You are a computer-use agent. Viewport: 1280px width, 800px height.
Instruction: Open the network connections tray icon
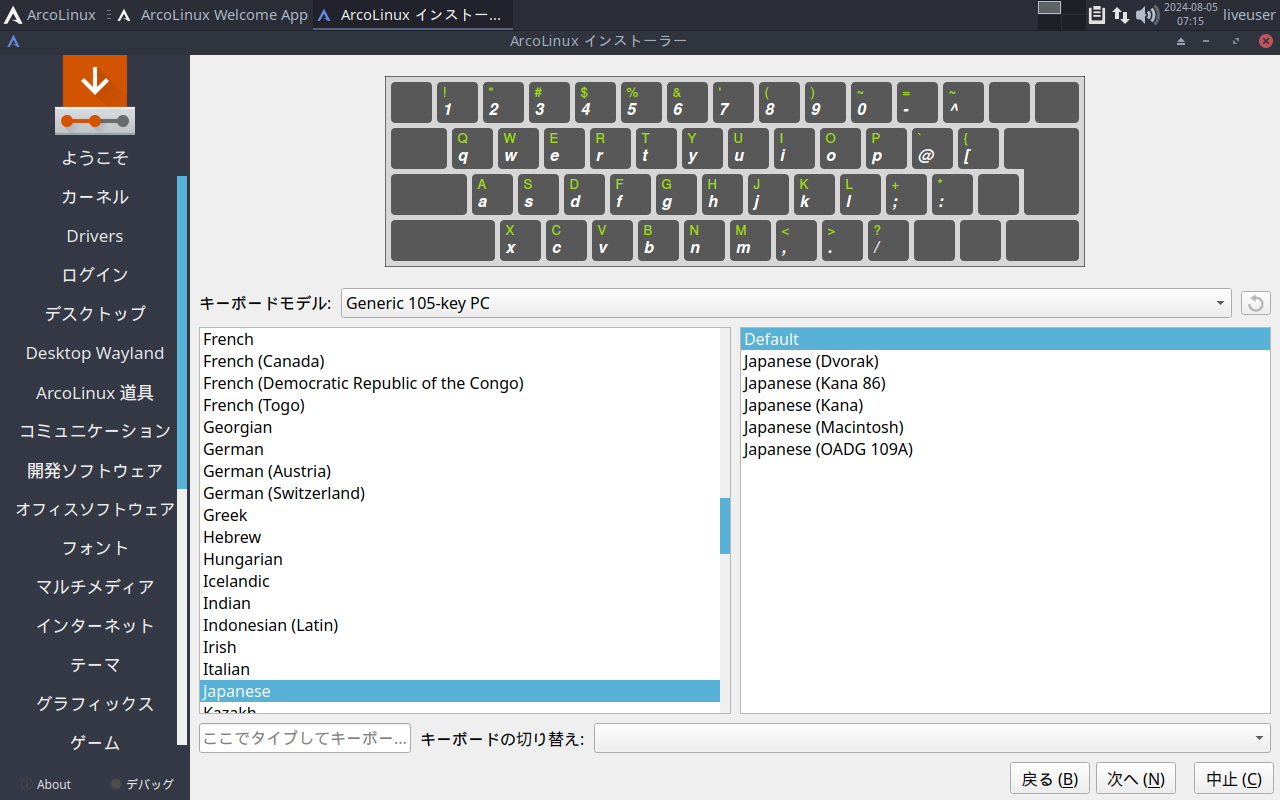tap(1121, 15)
